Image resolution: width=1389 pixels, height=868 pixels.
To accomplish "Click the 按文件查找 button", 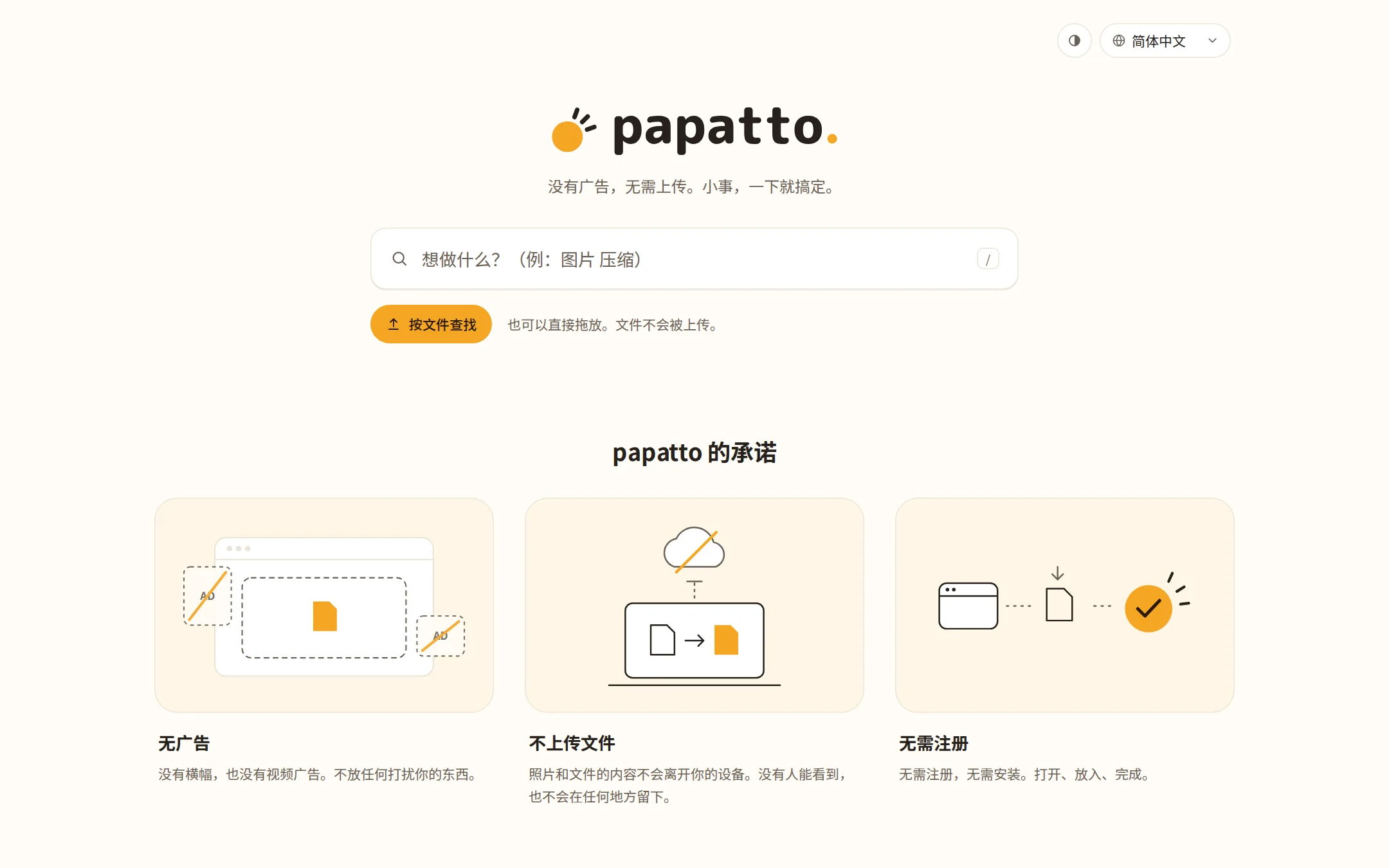I will [431, 324].
